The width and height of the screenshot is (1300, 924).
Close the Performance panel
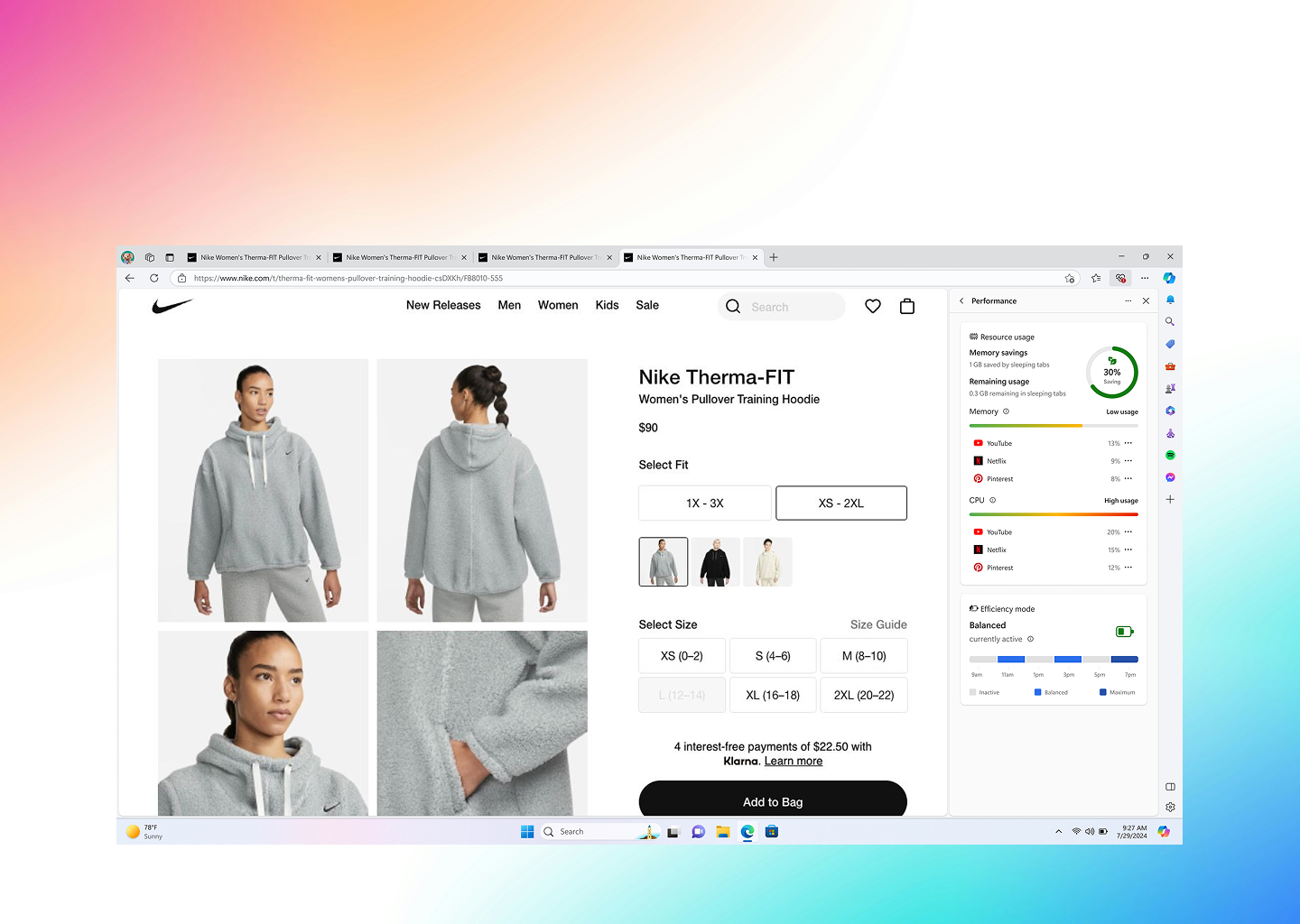coord(1146,301)
